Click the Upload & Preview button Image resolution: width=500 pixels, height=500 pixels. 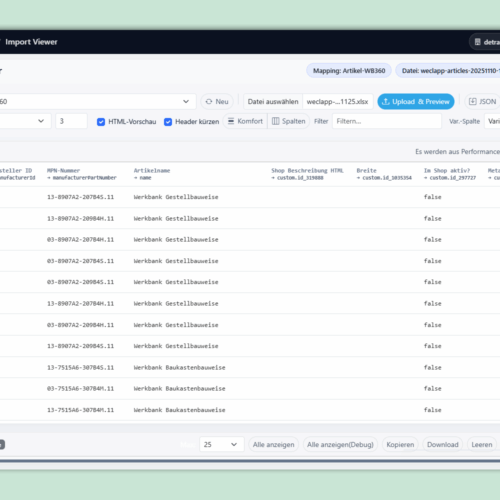click(416, 102)
